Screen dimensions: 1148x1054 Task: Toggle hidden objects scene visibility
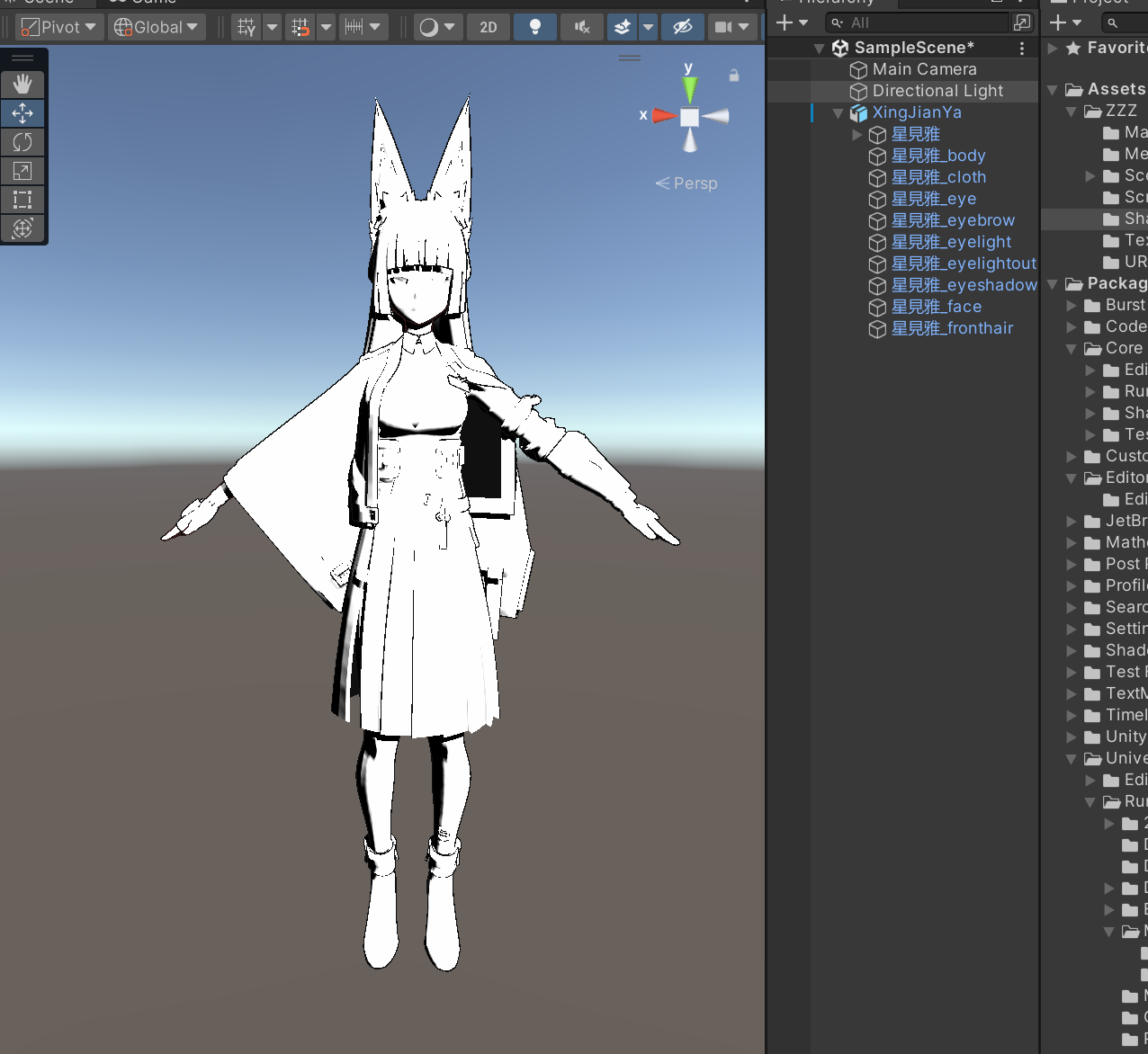coord(683,27)
